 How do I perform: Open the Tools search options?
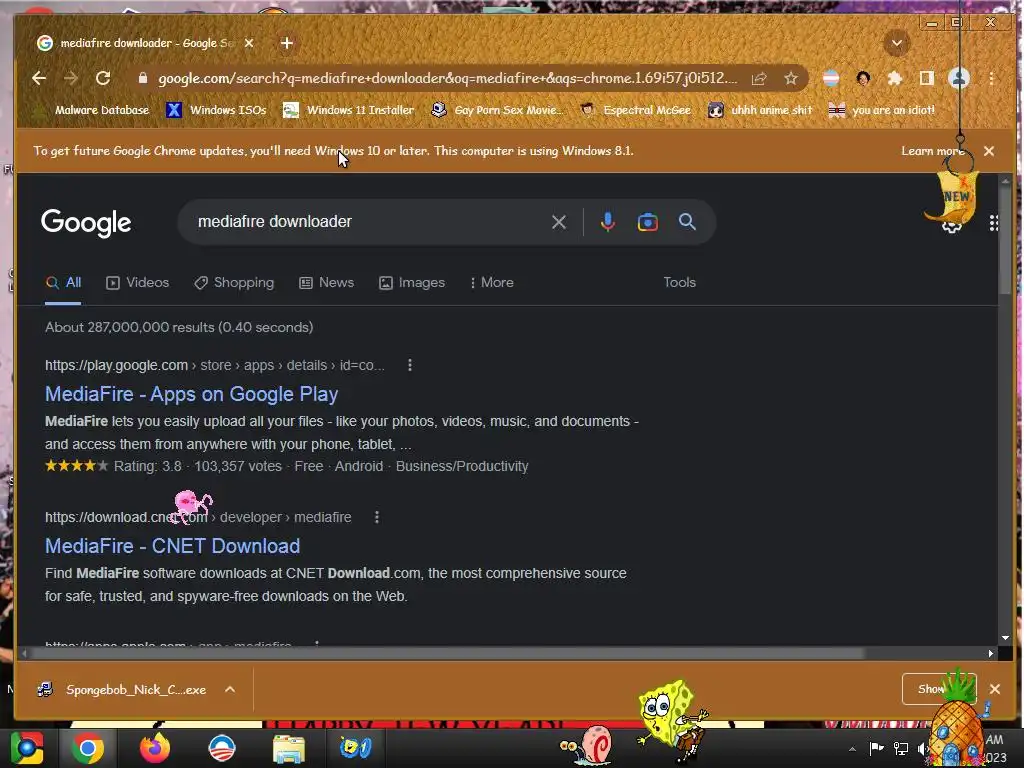679,283
